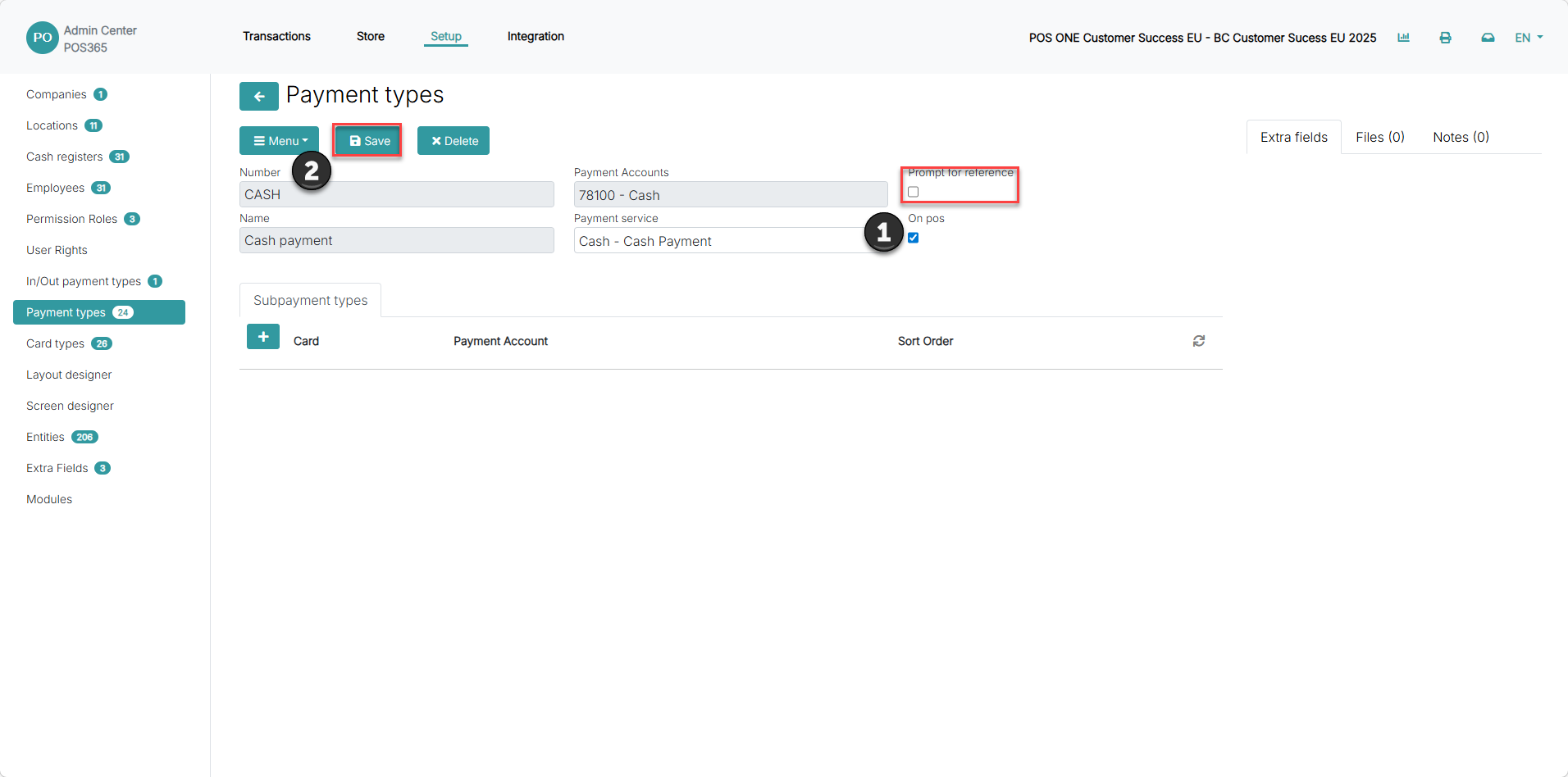Image resolution: width=1568 pixels, height=777 pixels.
Task: Open the Transactions menu
Action: pos(276,36)
